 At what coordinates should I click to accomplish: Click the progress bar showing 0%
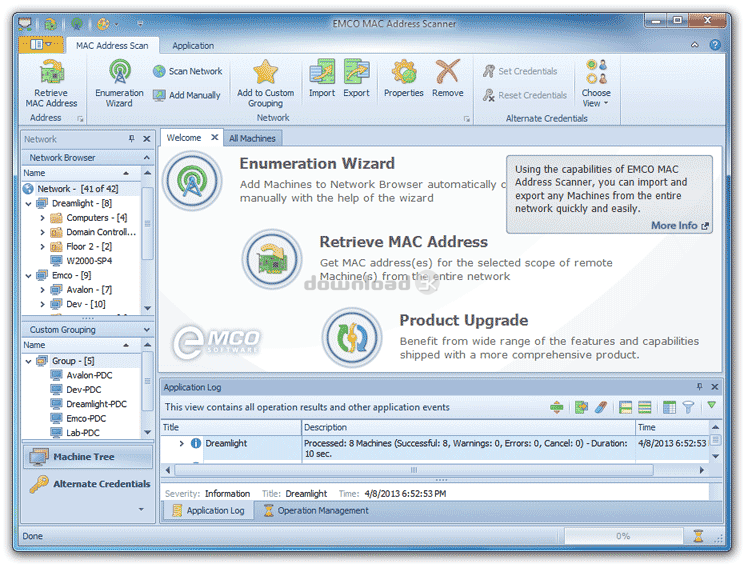point(623,536)
